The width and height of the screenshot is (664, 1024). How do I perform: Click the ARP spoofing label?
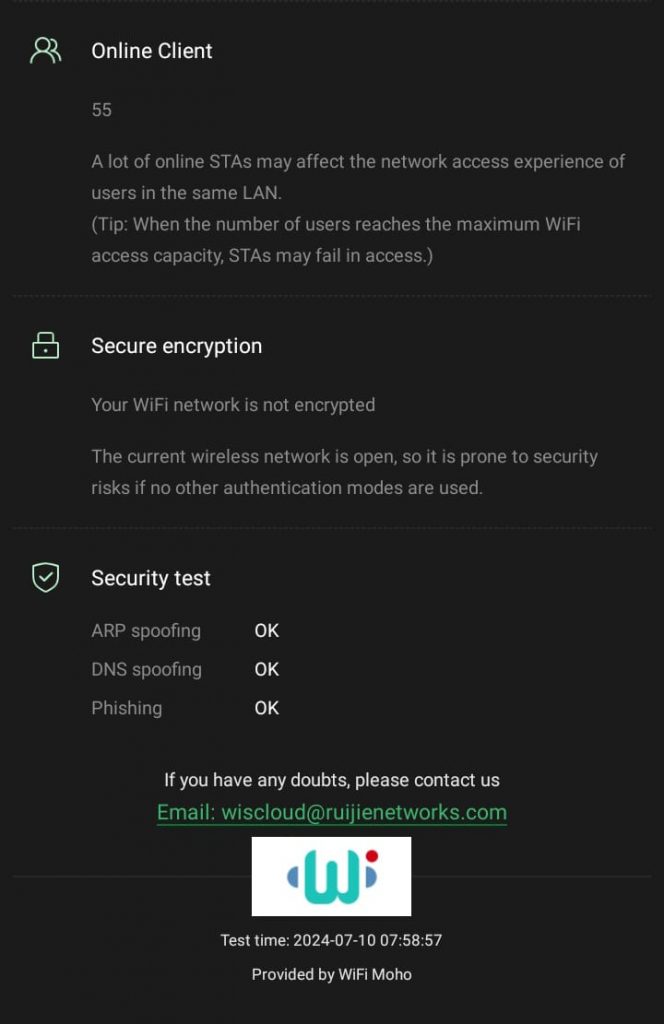coord(146,631)
